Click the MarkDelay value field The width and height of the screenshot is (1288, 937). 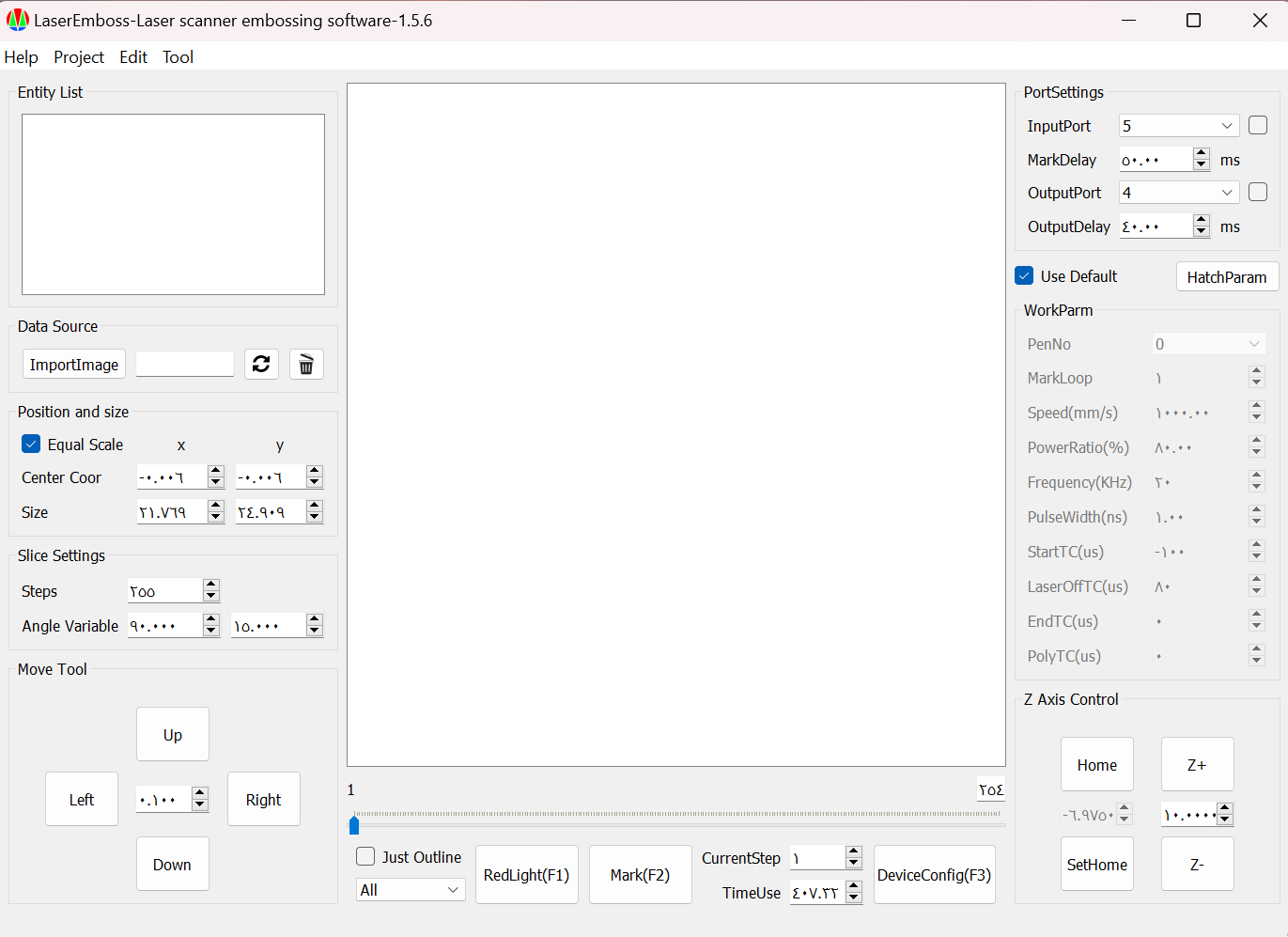tap(1156, 160)
